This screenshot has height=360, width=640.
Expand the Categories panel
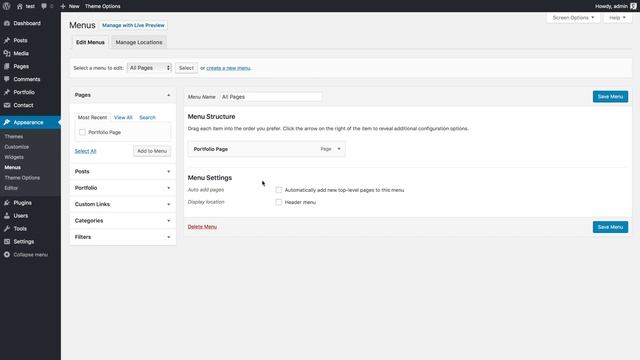point(123,220)
